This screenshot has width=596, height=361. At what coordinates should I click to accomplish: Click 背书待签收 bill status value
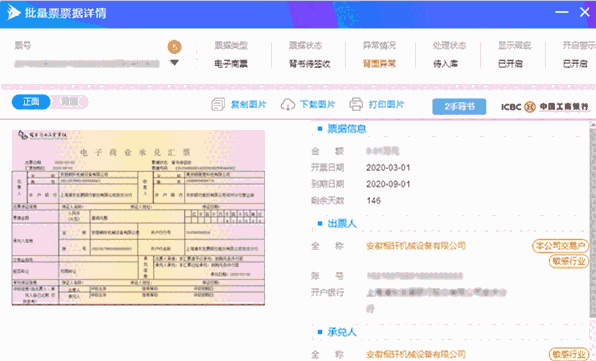click(309, 64)
